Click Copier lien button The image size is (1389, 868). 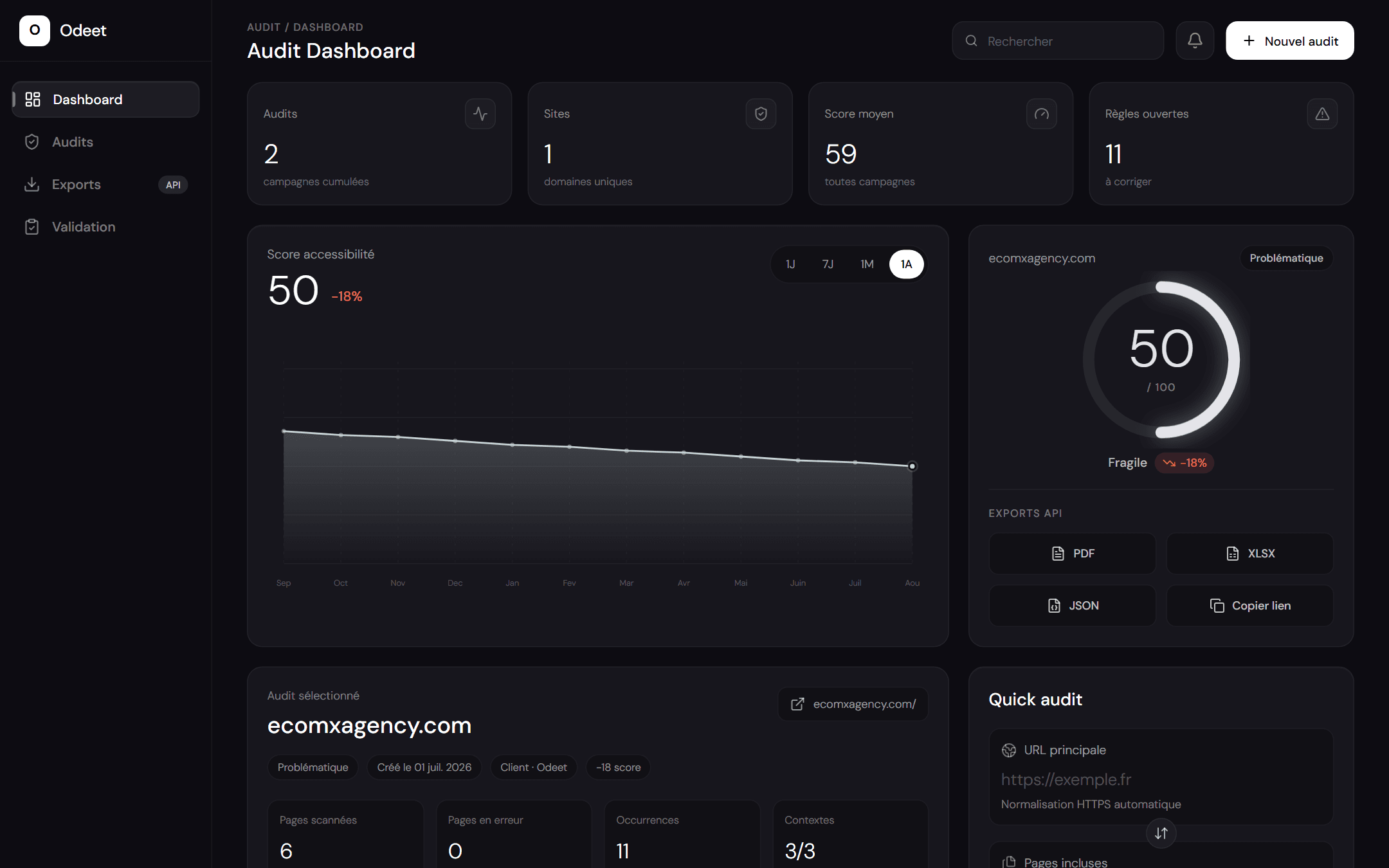[1250, 606]
